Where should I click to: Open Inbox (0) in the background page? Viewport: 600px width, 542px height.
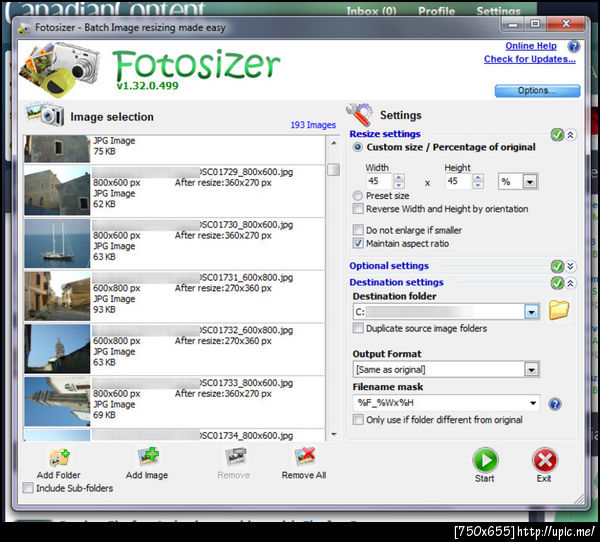tap(371, 11)
